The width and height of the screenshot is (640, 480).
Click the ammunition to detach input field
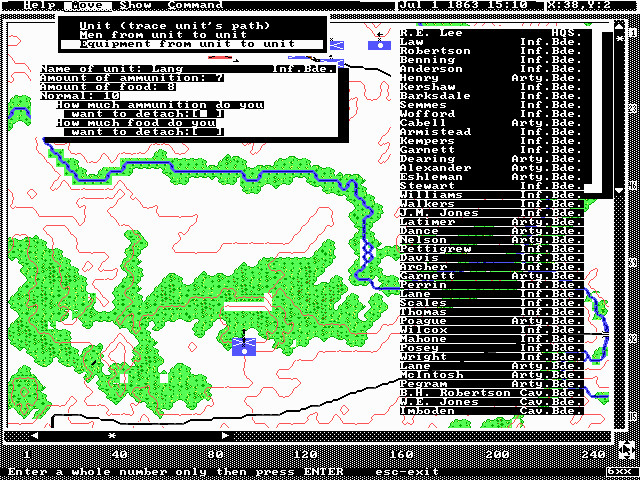click(x=208, y=114)
